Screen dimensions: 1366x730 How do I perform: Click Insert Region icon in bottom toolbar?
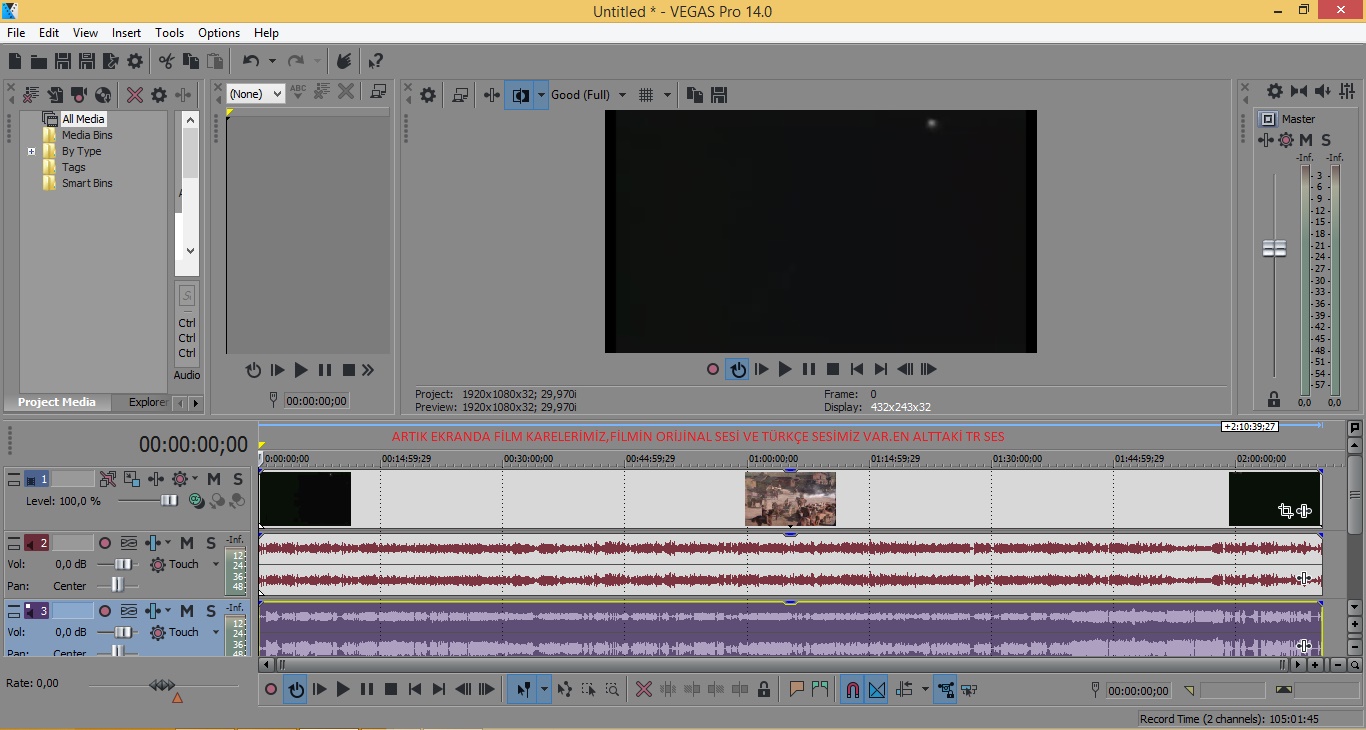click(x=820, y=689)
